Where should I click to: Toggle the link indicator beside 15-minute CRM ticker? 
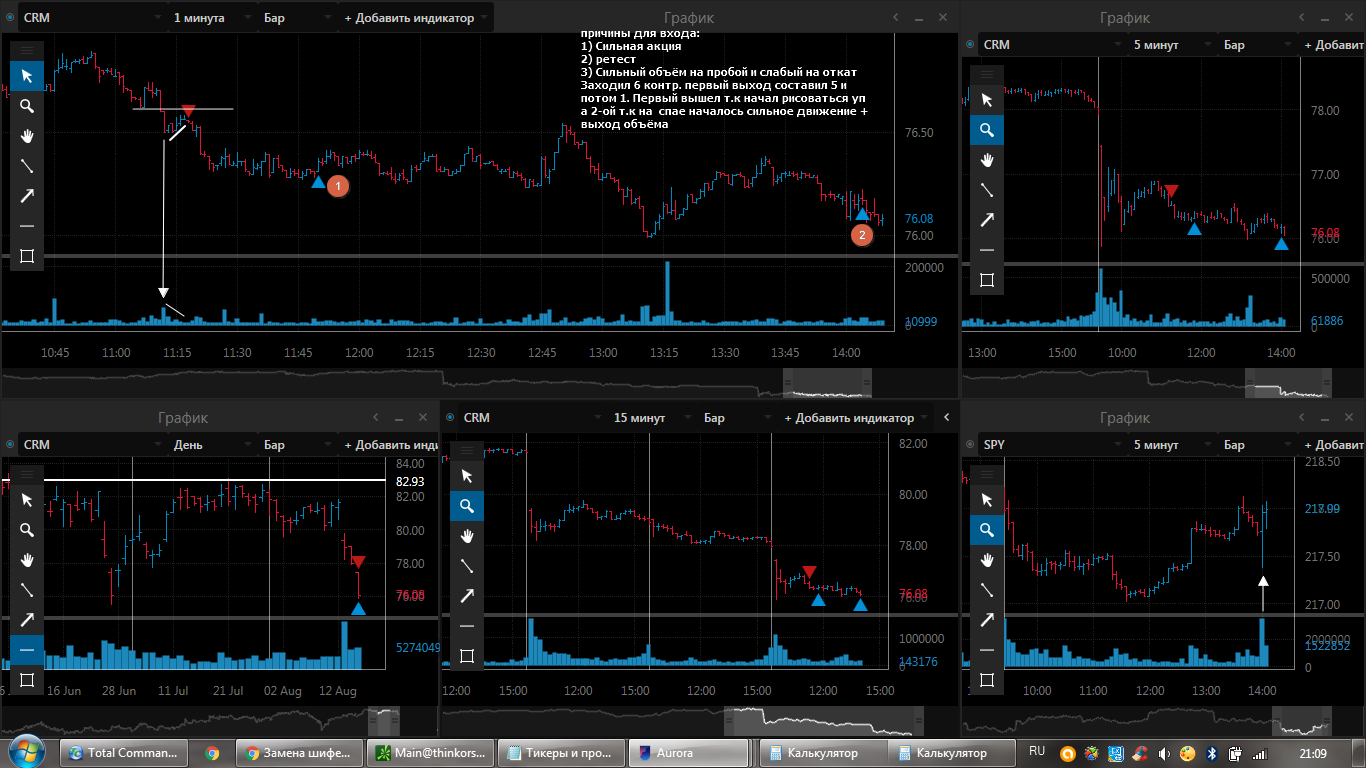[x=450, y=417]
